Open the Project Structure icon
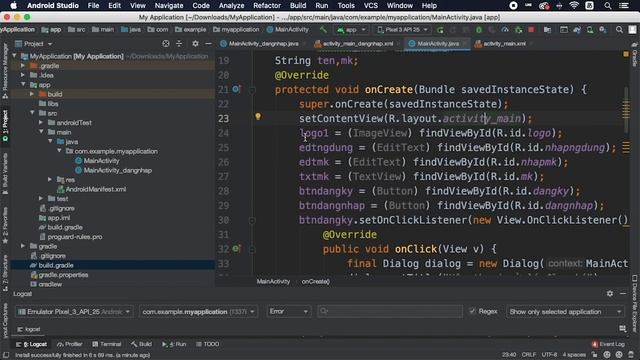This screenshot has width=640, height=360. [547, 30]
